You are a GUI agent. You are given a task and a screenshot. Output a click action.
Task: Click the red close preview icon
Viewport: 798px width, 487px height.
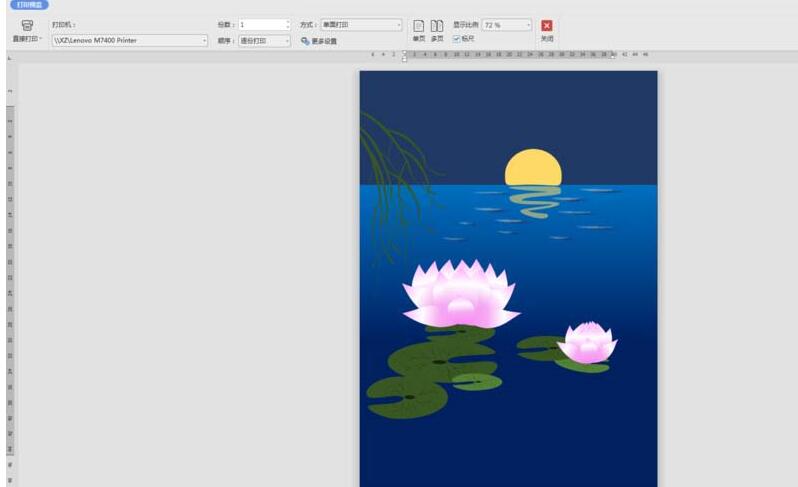pos(547,26)
